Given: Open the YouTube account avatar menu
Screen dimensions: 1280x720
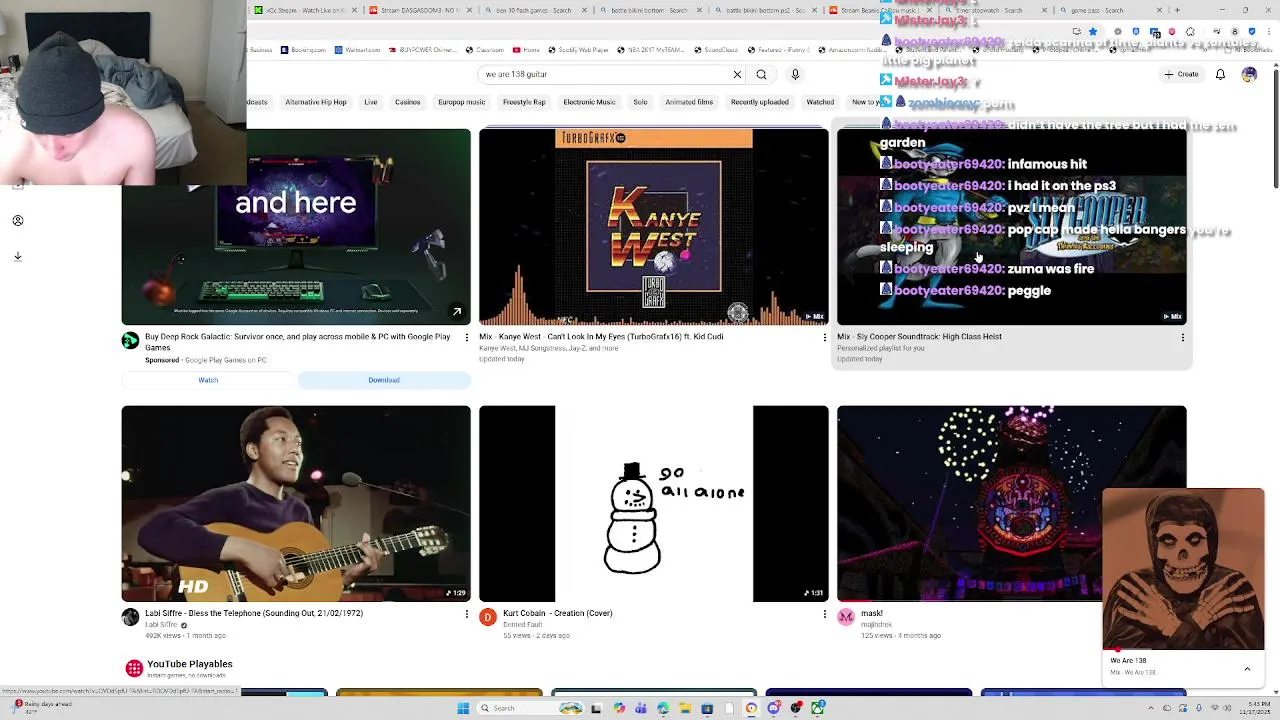Looking at the screenshot, I should coord(1249,74).
